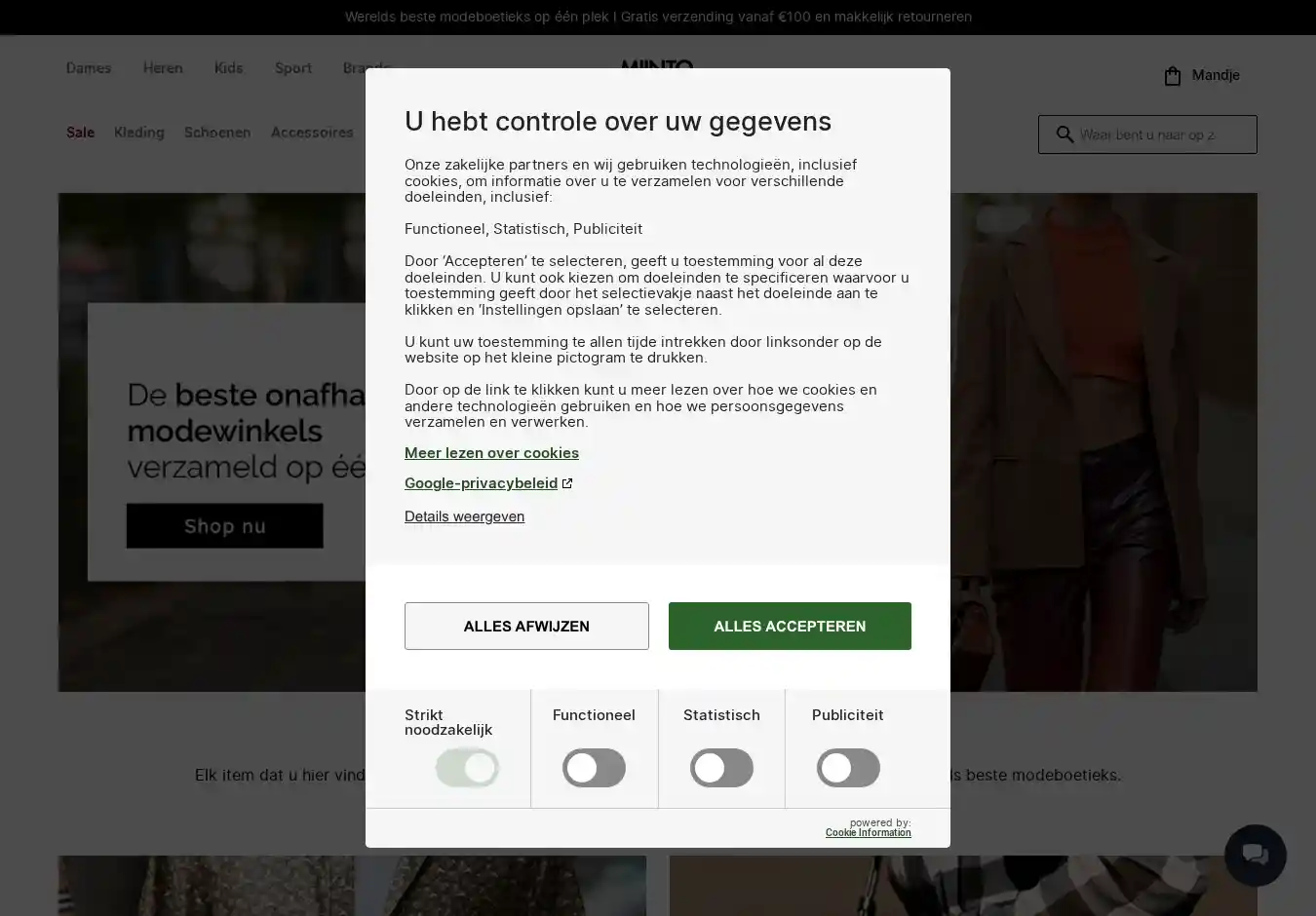Viewport: 1316px width, 916px height.
Task: Enable the Statistisch cookie switch
Action: (721, 768)
